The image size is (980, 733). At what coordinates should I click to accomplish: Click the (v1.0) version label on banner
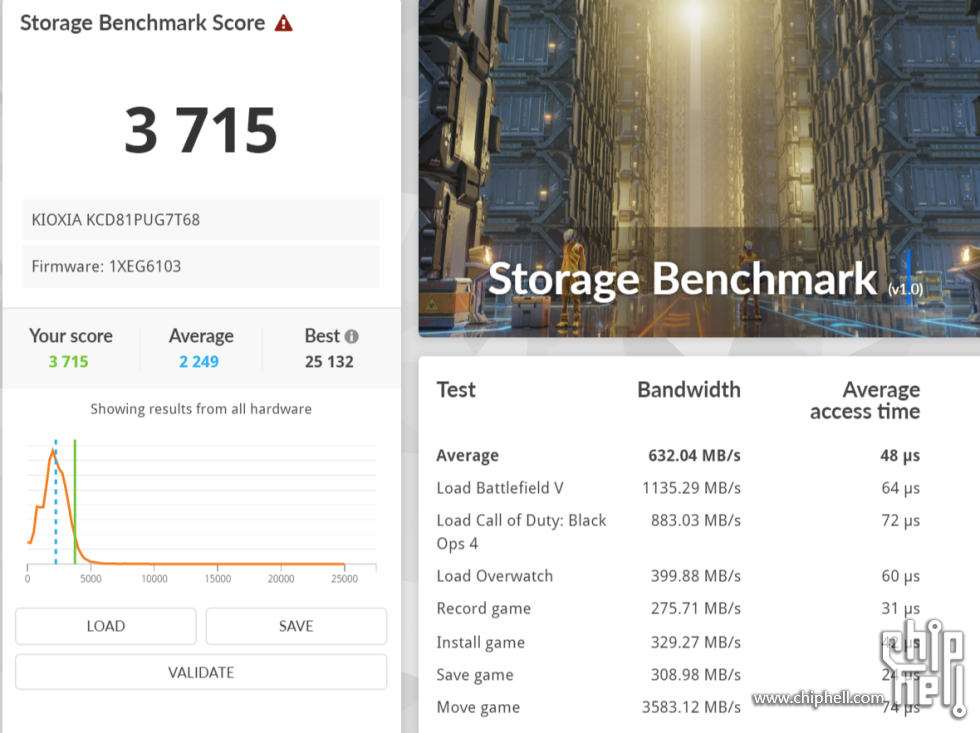[906, 289]
